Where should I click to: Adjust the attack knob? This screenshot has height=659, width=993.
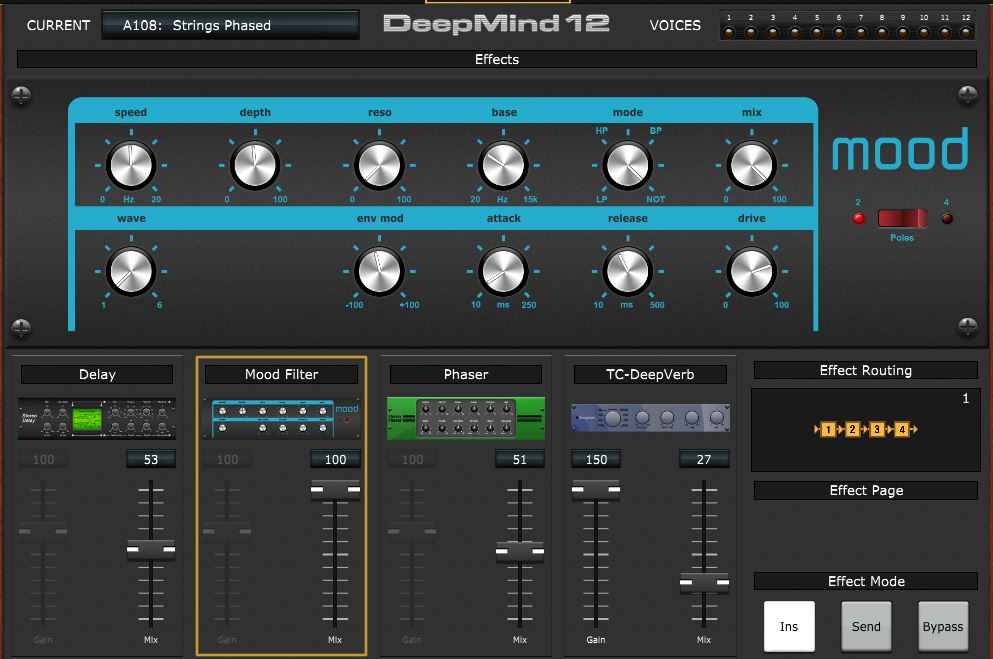click(x=503, y=271)
